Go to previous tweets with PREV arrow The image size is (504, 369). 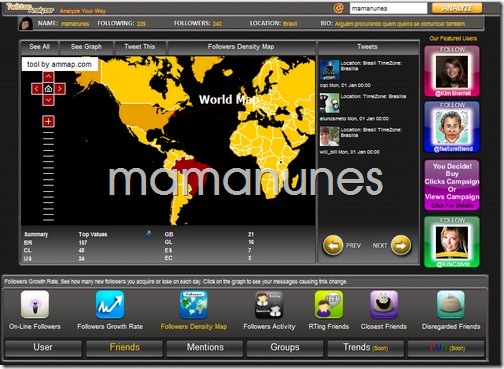click(332, 245)
